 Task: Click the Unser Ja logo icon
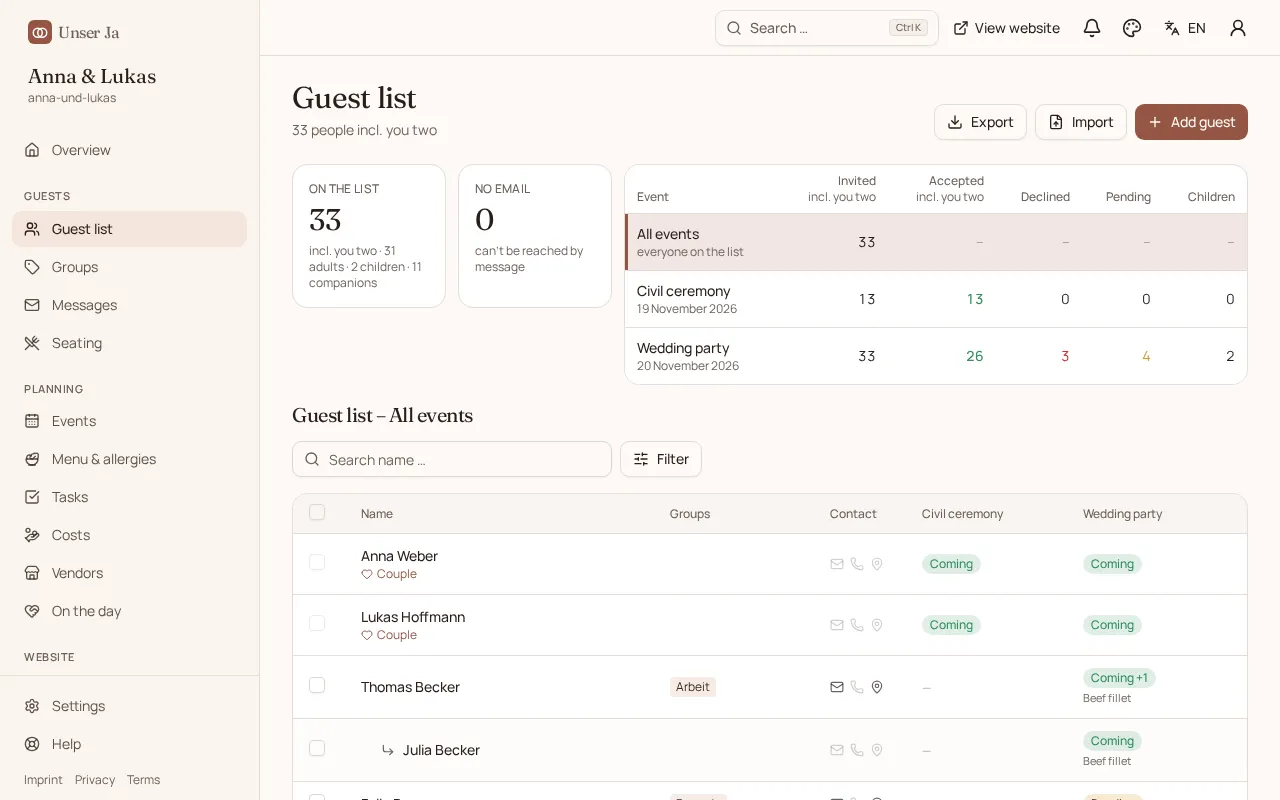coord(40,32)
